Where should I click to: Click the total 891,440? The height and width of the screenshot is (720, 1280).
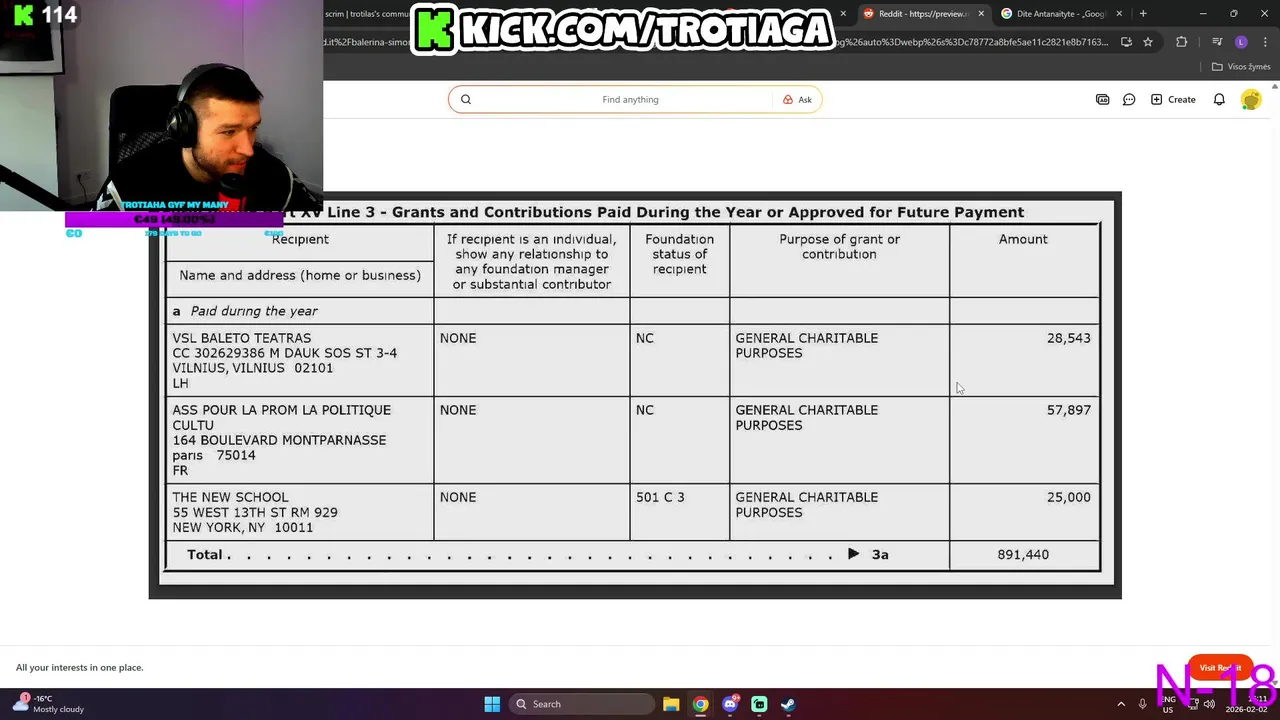pos(1023,554)
